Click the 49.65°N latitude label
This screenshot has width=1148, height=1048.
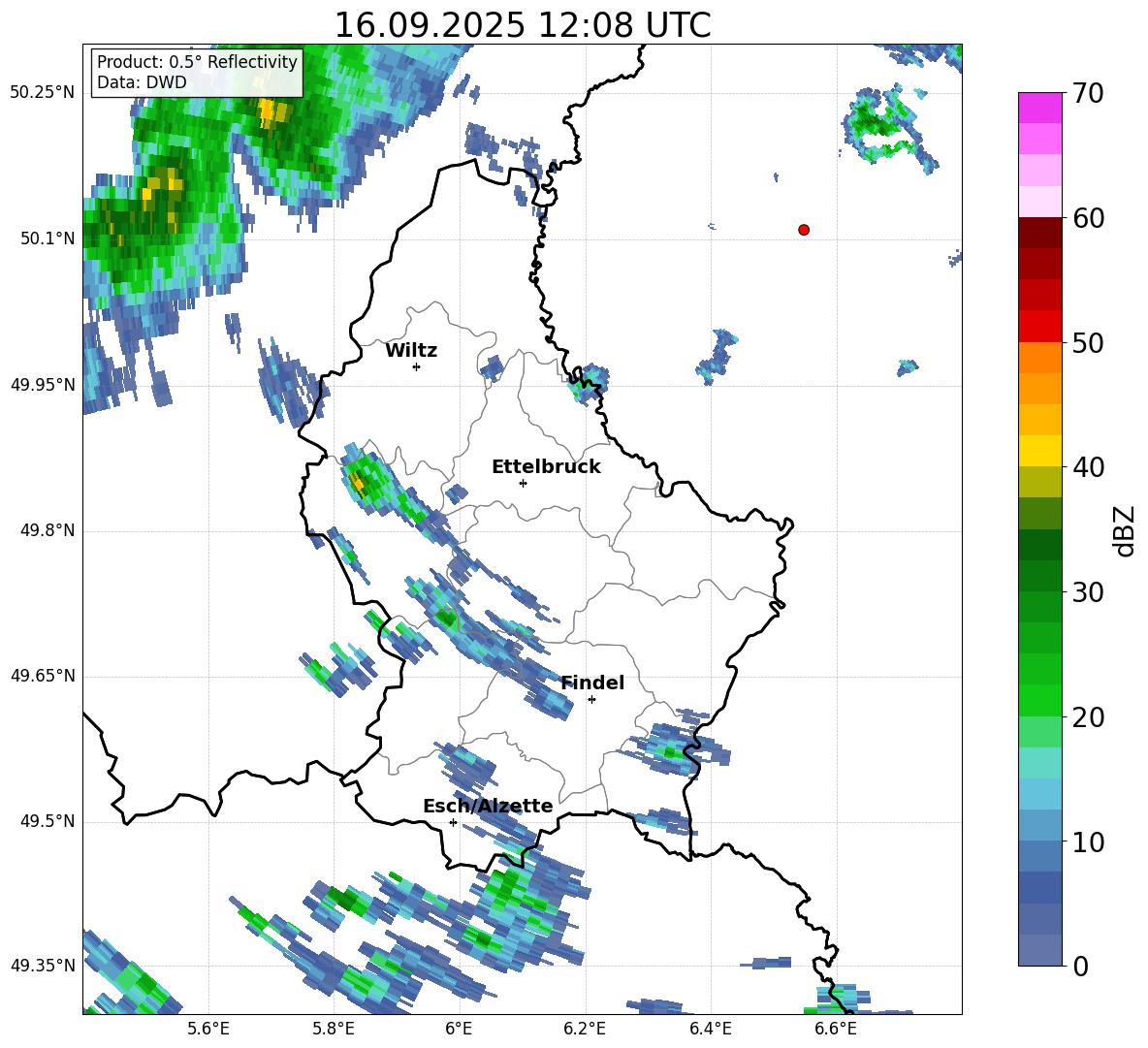click(x=43, y=676)
